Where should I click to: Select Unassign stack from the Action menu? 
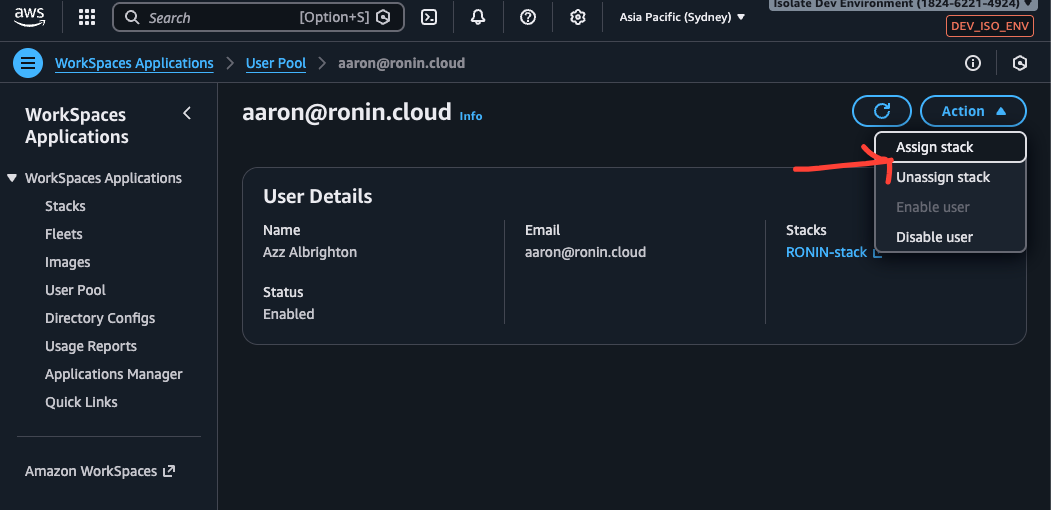tap(950, 178)
